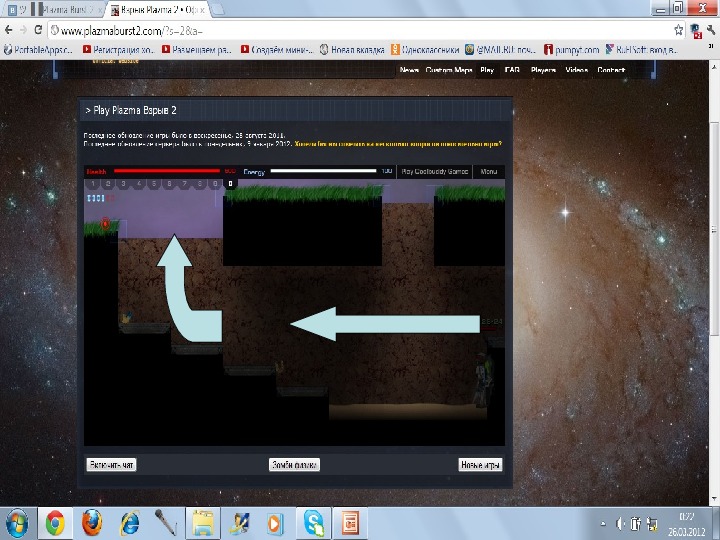The image size is (720, 540).
Task: Open Chrome from the taskbar
Action: point(55,523)
